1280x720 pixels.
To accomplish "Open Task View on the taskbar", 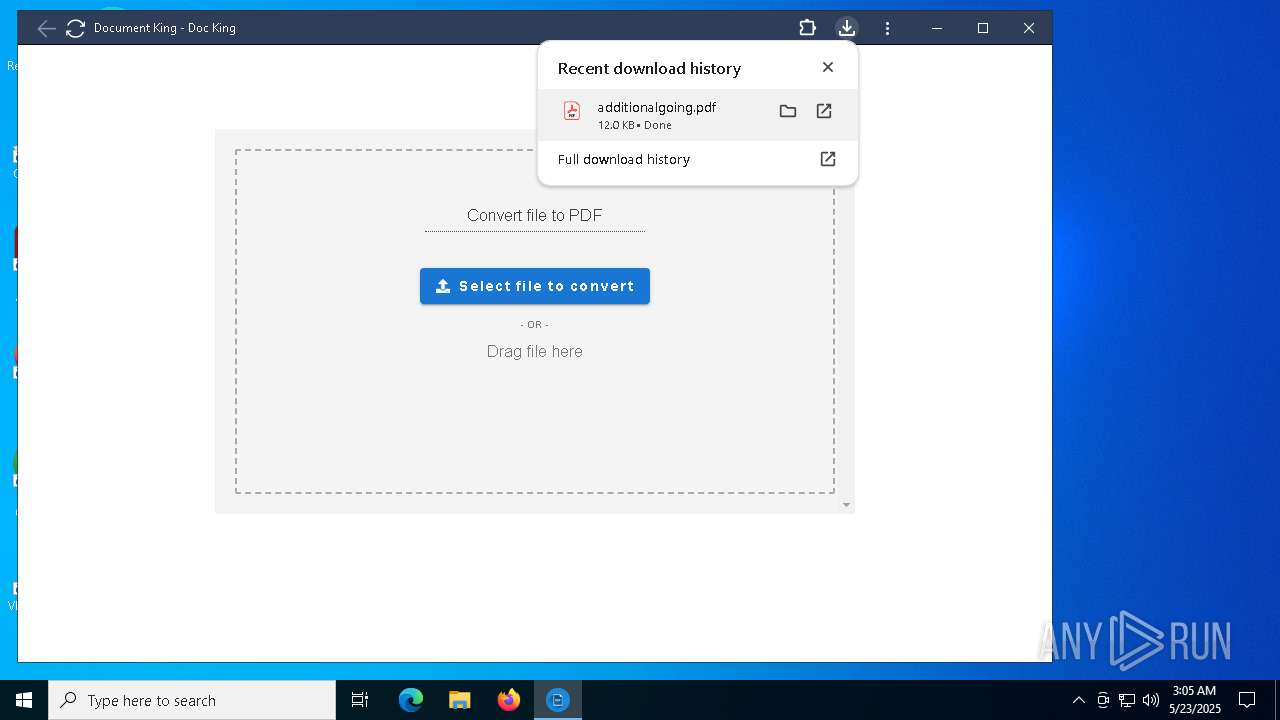I will (360, 700).
